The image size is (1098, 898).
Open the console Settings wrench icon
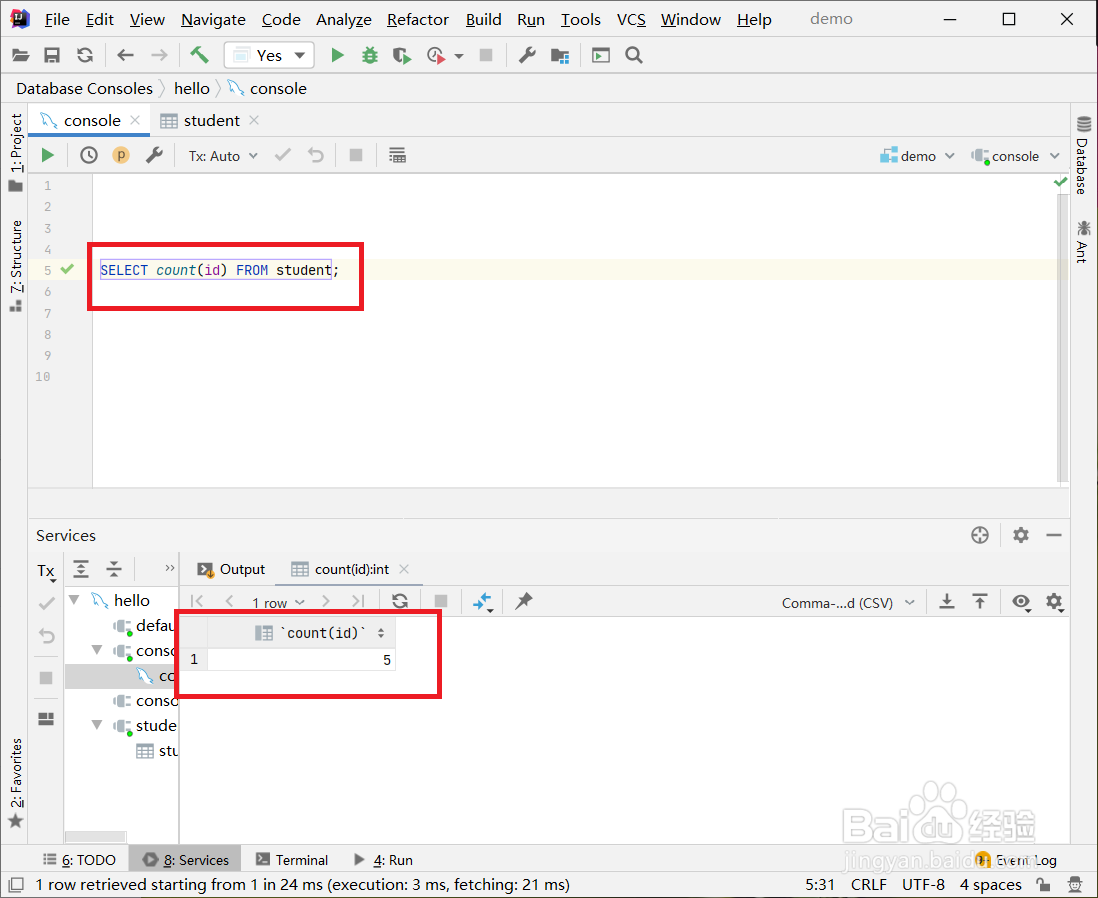[154, 155]
